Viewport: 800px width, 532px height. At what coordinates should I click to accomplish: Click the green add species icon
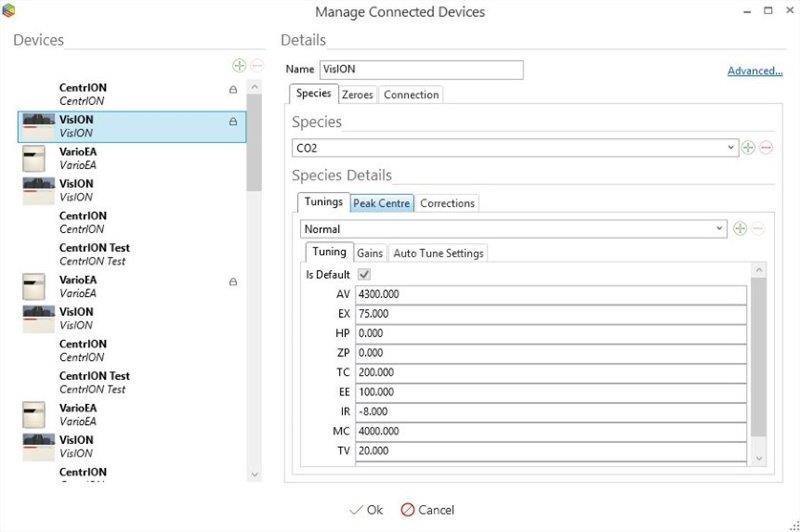748,148
